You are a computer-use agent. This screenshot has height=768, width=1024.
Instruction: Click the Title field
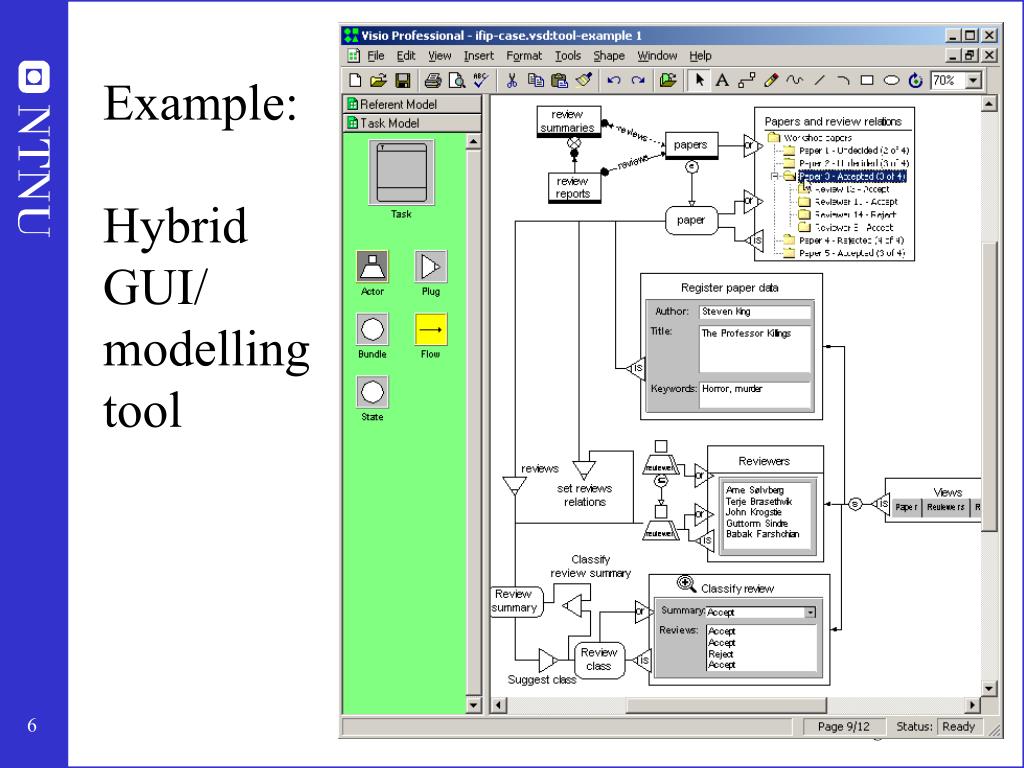(x=755, y=349)
